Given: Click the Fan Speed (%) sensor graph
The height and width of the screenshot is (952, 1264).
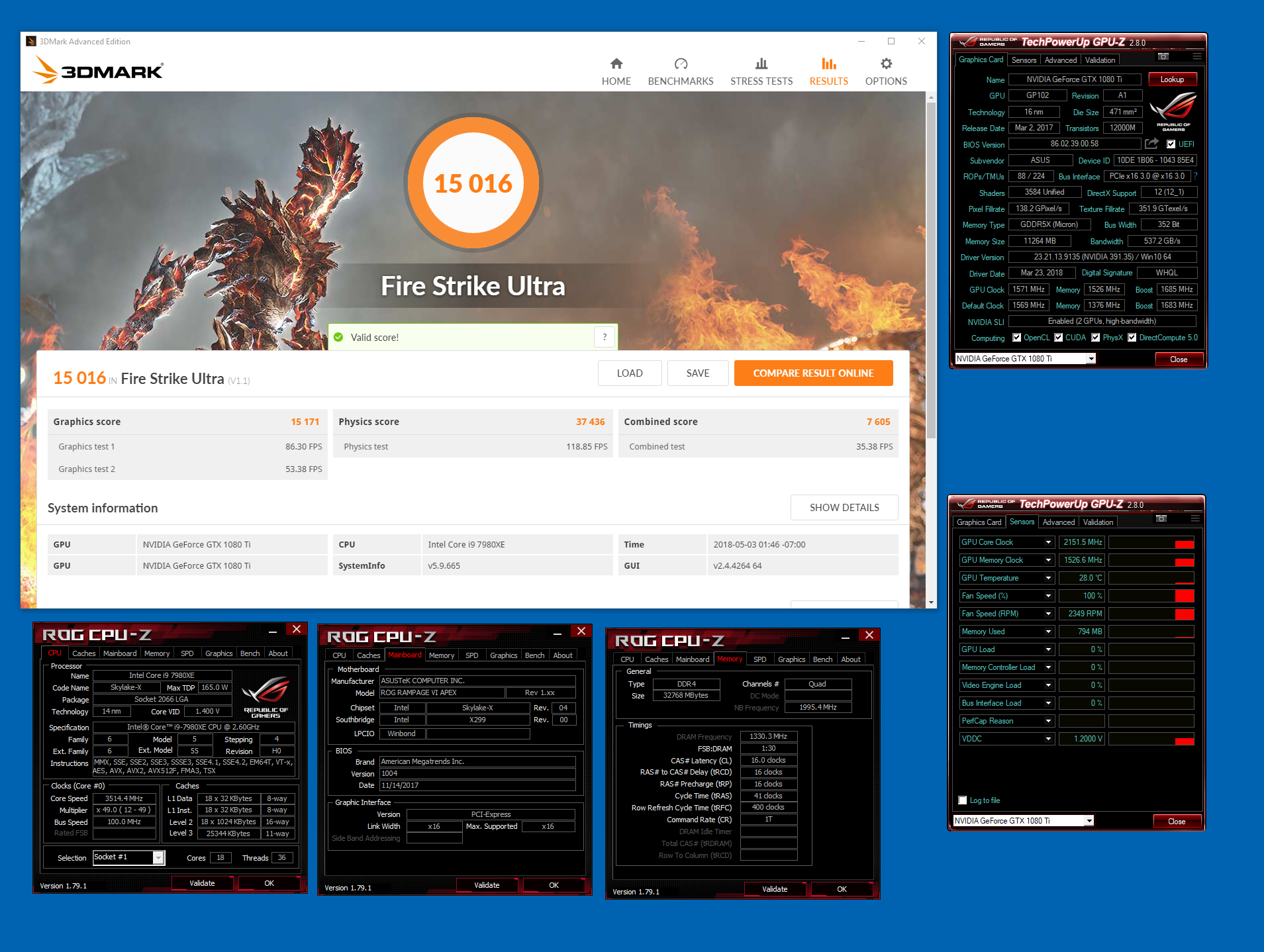Looking at the screenshot, I should (1151, 596).
